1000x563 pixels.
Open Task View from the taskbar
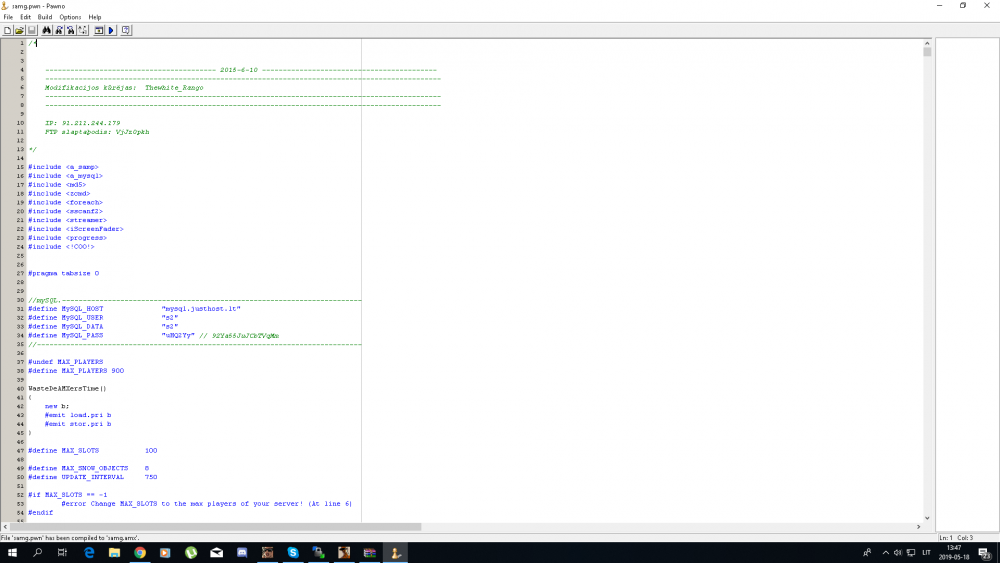tap(62, 552)
